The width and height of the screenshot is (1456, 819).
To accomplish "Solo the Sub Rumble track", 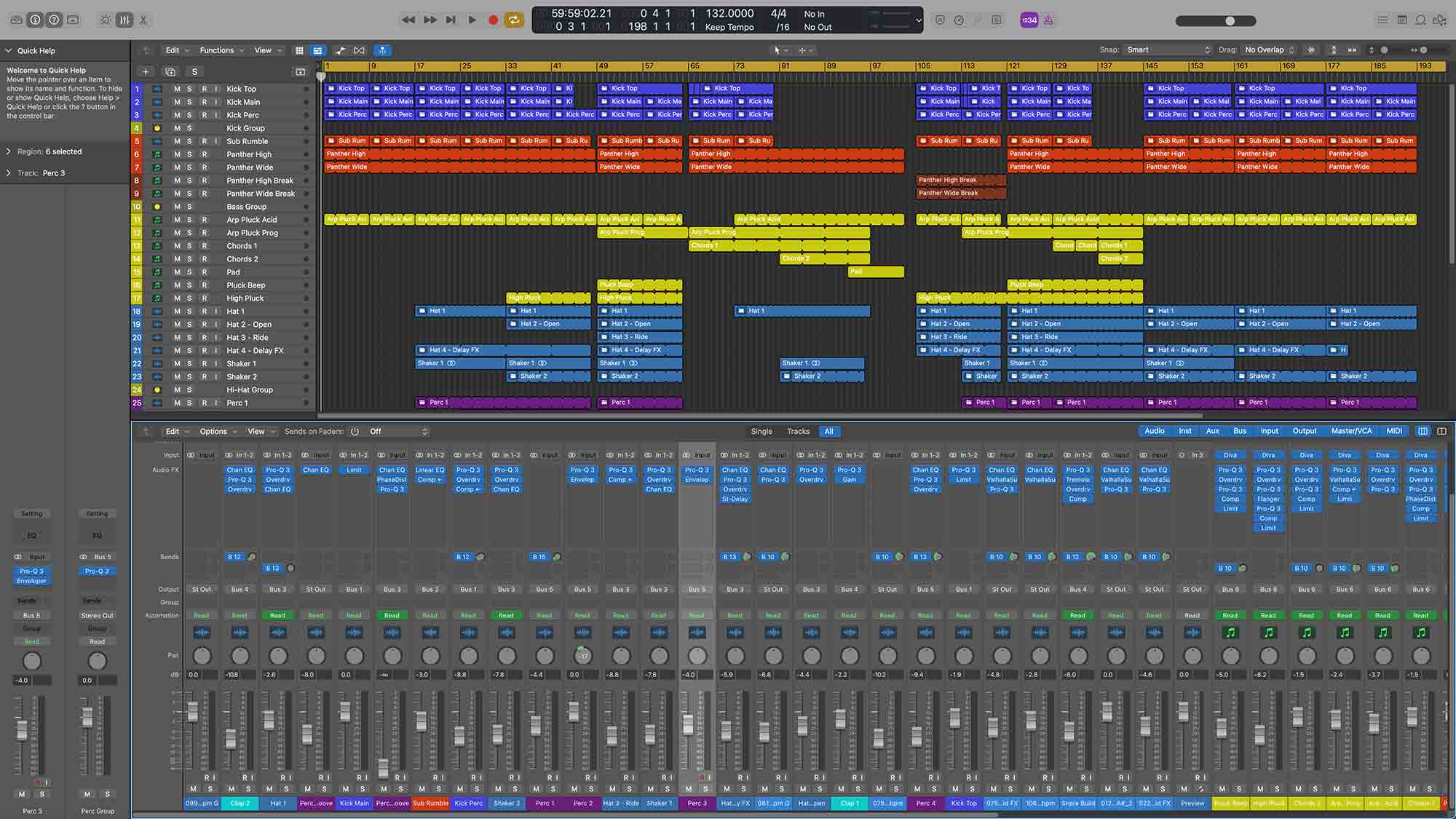I will pyautogui.click(x=189, y=141).
